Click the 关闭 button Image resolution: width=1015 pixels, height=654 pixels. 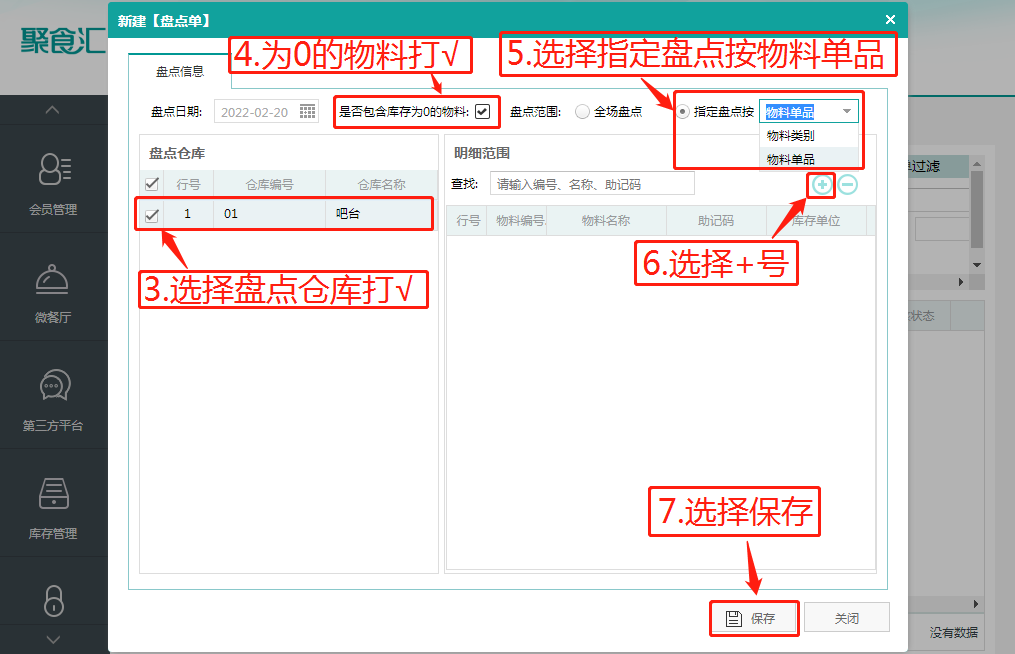coord(847,618)
